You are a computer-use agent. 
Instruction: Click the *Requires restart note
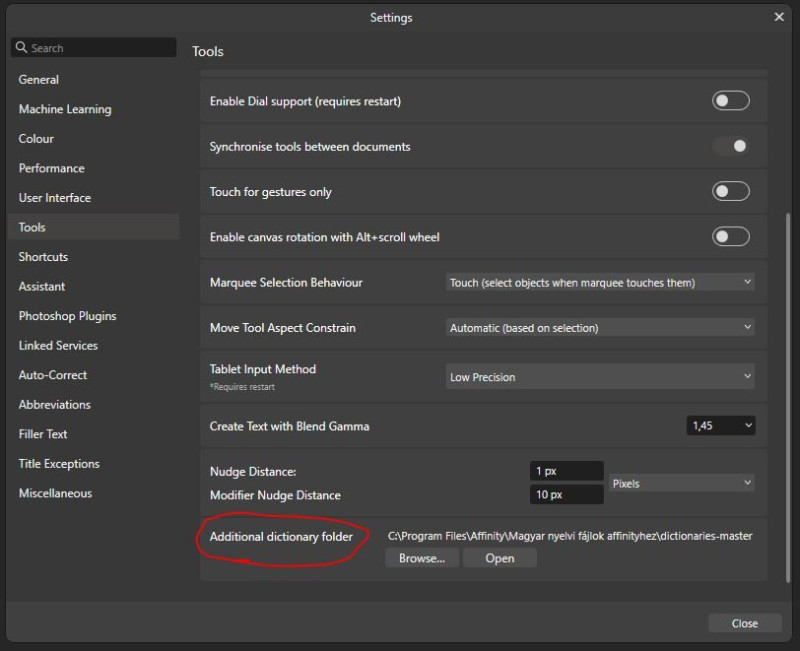pyautogui.click(x=242, y=387)
